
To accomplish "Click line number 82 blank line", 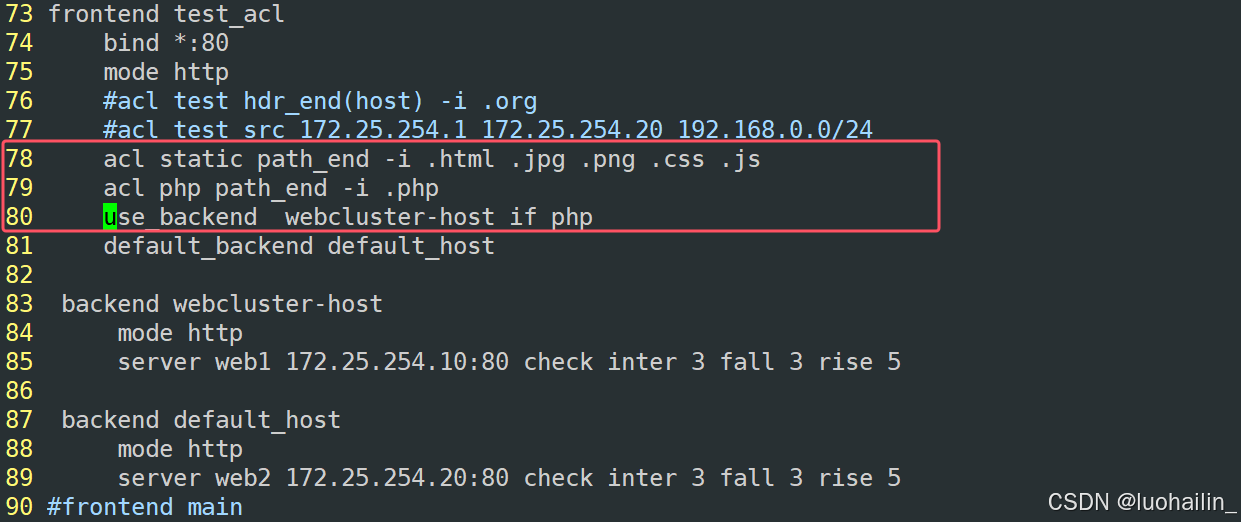I will [x=19, y=275].
